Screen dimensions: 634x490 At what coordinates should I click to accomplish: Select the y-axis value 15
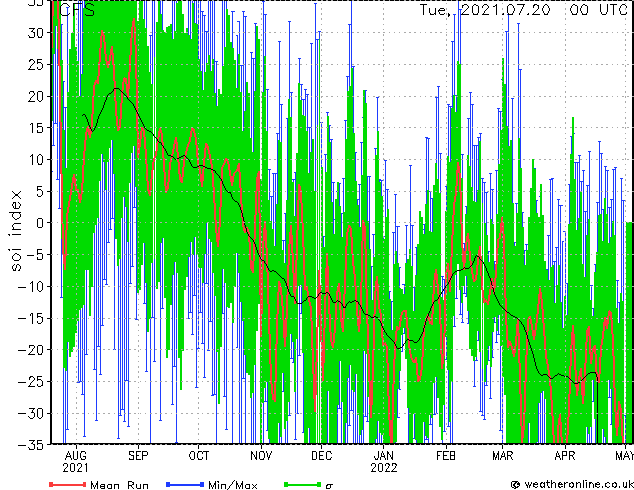click(36, 128)
